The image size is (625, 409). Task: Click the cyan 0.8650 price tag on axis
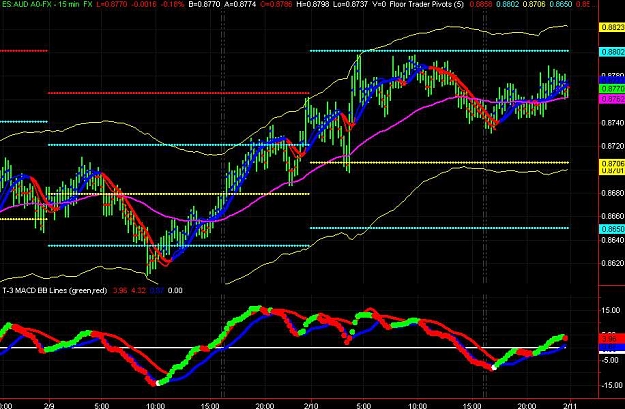(x=612, y=229)
